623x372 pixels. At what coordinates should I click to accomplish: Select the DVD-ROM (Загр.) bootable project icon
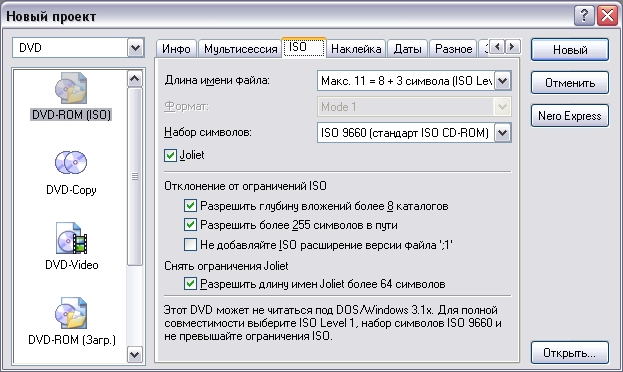click(x=71, y=313)
